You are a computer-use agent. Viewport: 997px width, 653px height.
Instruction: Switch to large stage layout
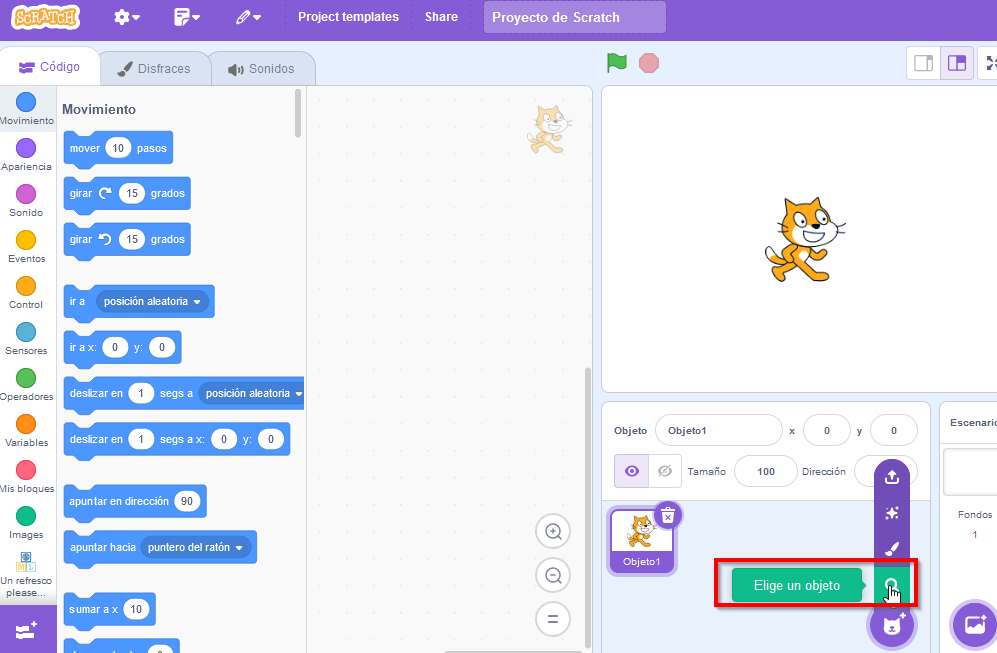[957, 63]
